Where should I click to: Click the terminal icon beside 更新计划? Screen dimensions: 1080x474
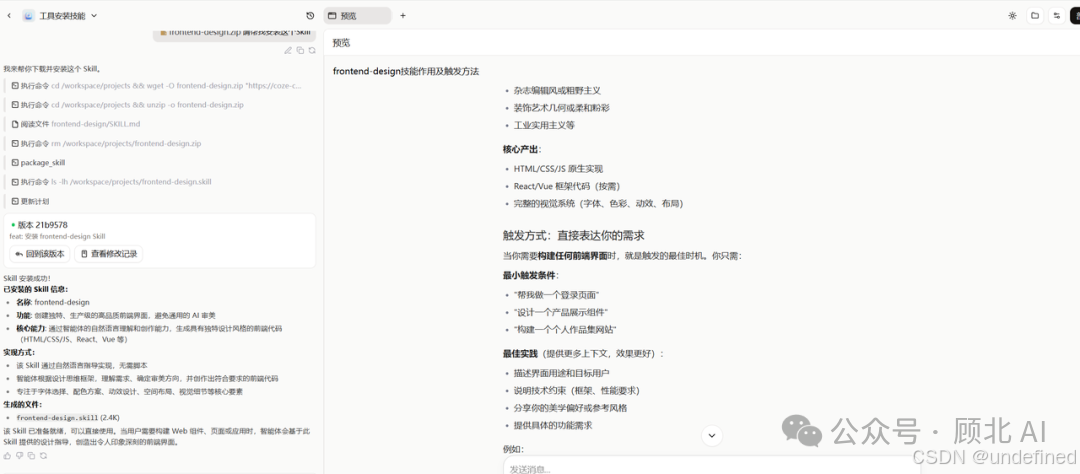15,201
